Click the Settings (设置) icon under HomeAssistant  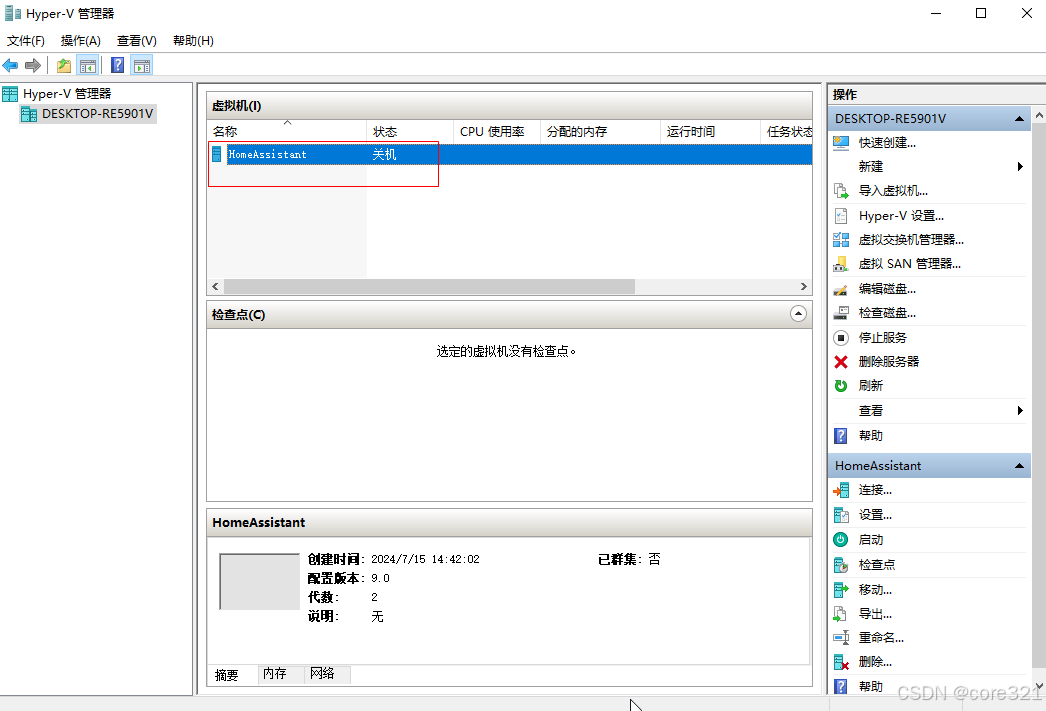tap(841, 515)
